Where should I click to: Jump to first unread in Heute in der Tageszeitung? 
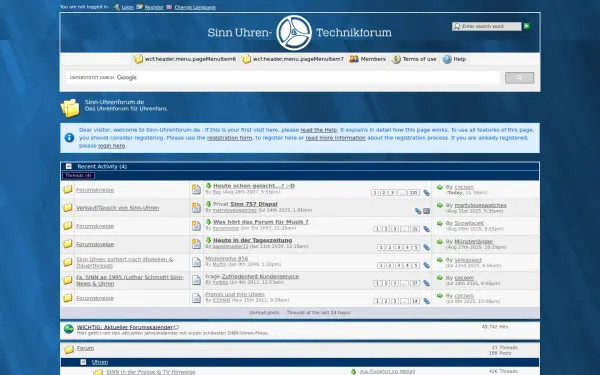coord(209,240)
